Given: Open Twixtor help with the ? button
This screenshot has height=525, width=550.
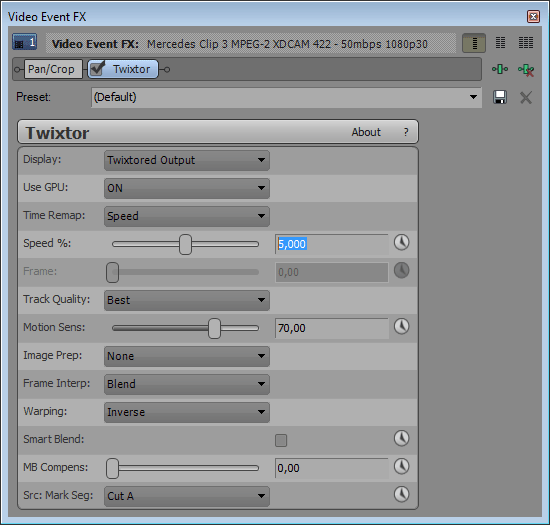Looking at the screenshot, I should point(406,132).
